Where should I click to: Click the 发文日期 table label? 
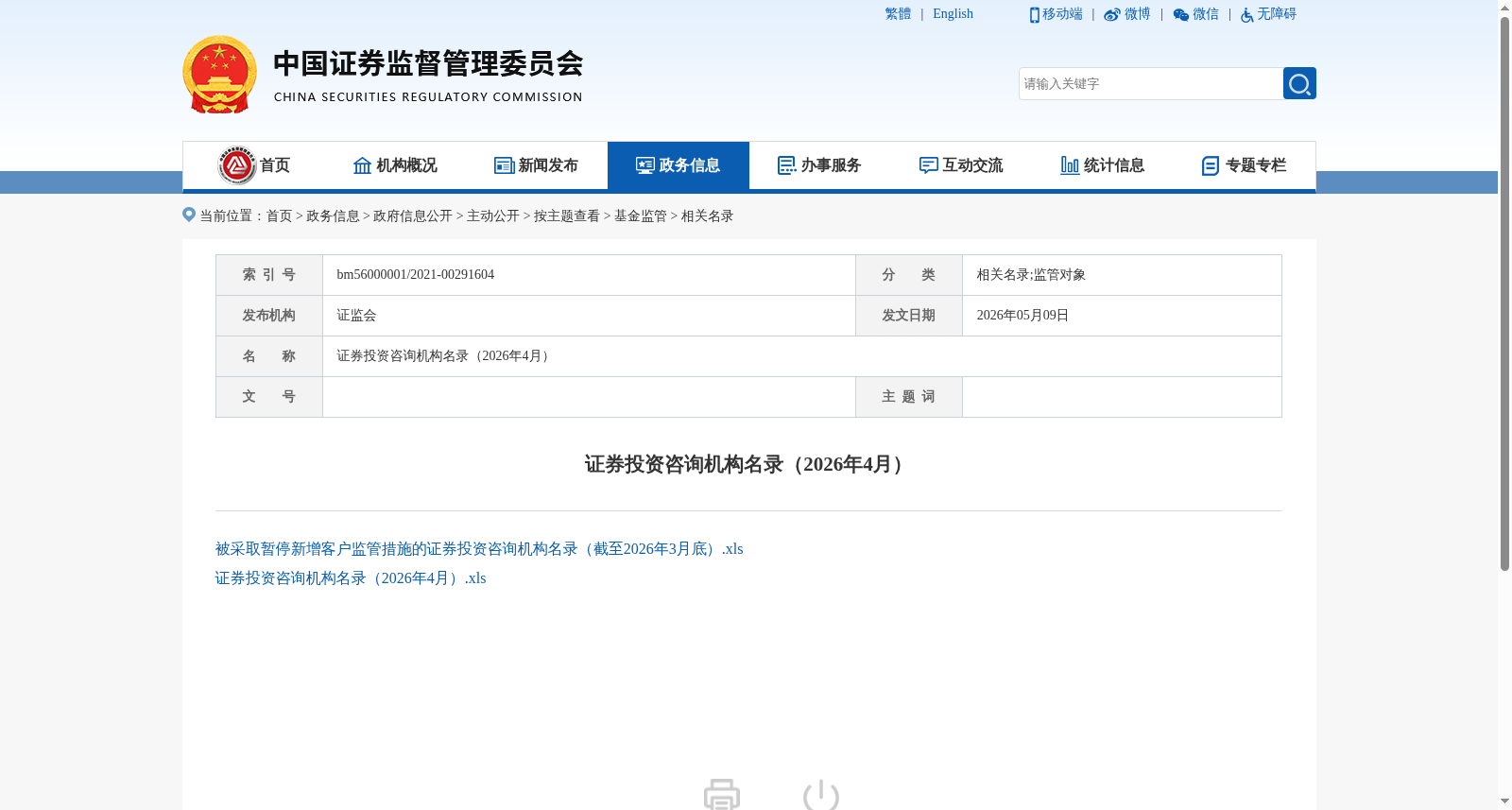909,316
